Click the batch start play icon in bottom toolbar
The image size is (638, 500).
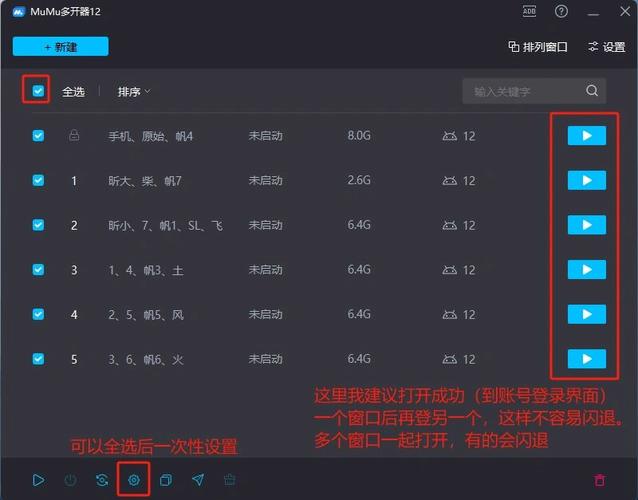click(x=38, y=480)
